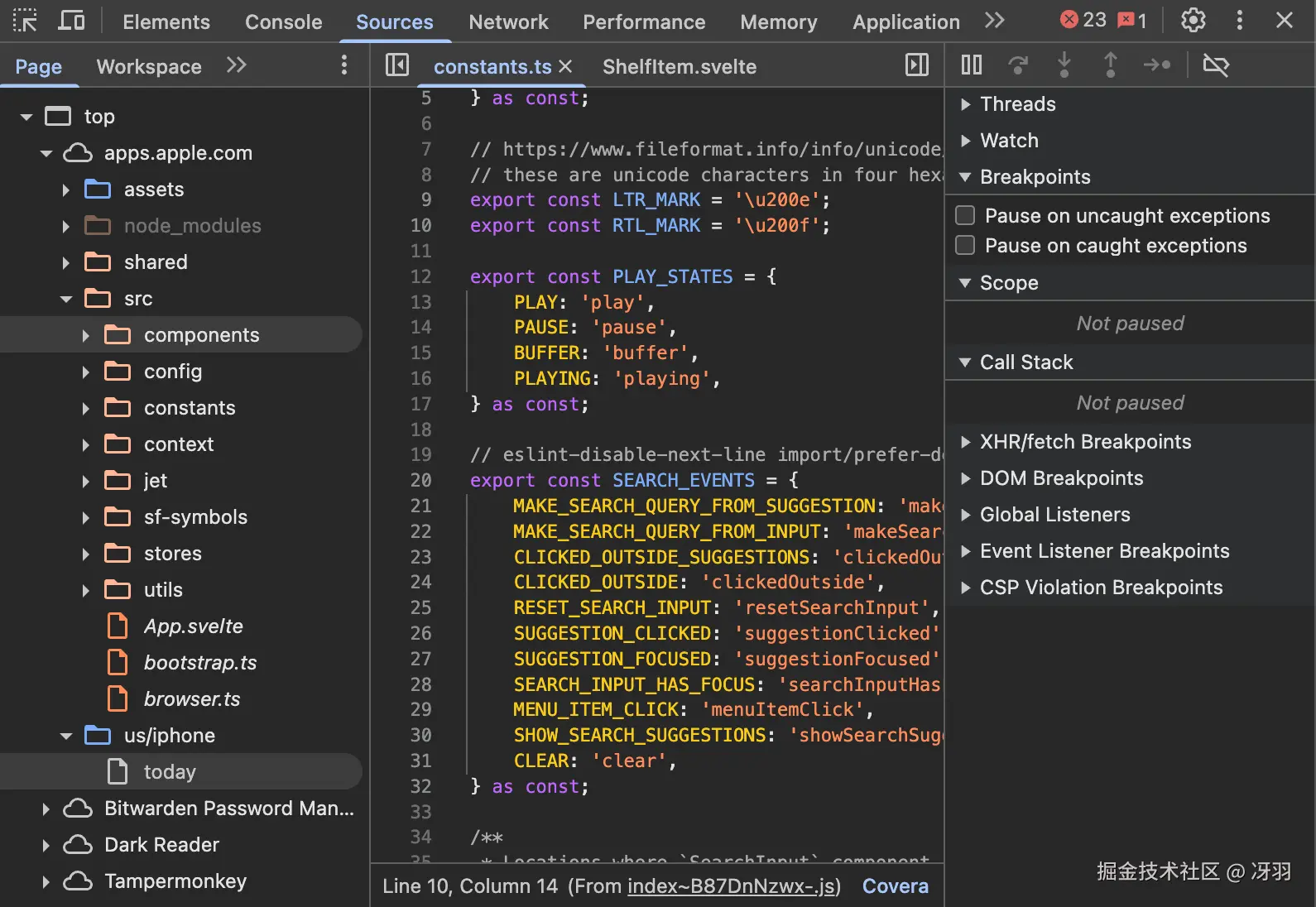Expand XHR/fetch Breakpoints section
1316x907 pixels.
pos(965,442)
